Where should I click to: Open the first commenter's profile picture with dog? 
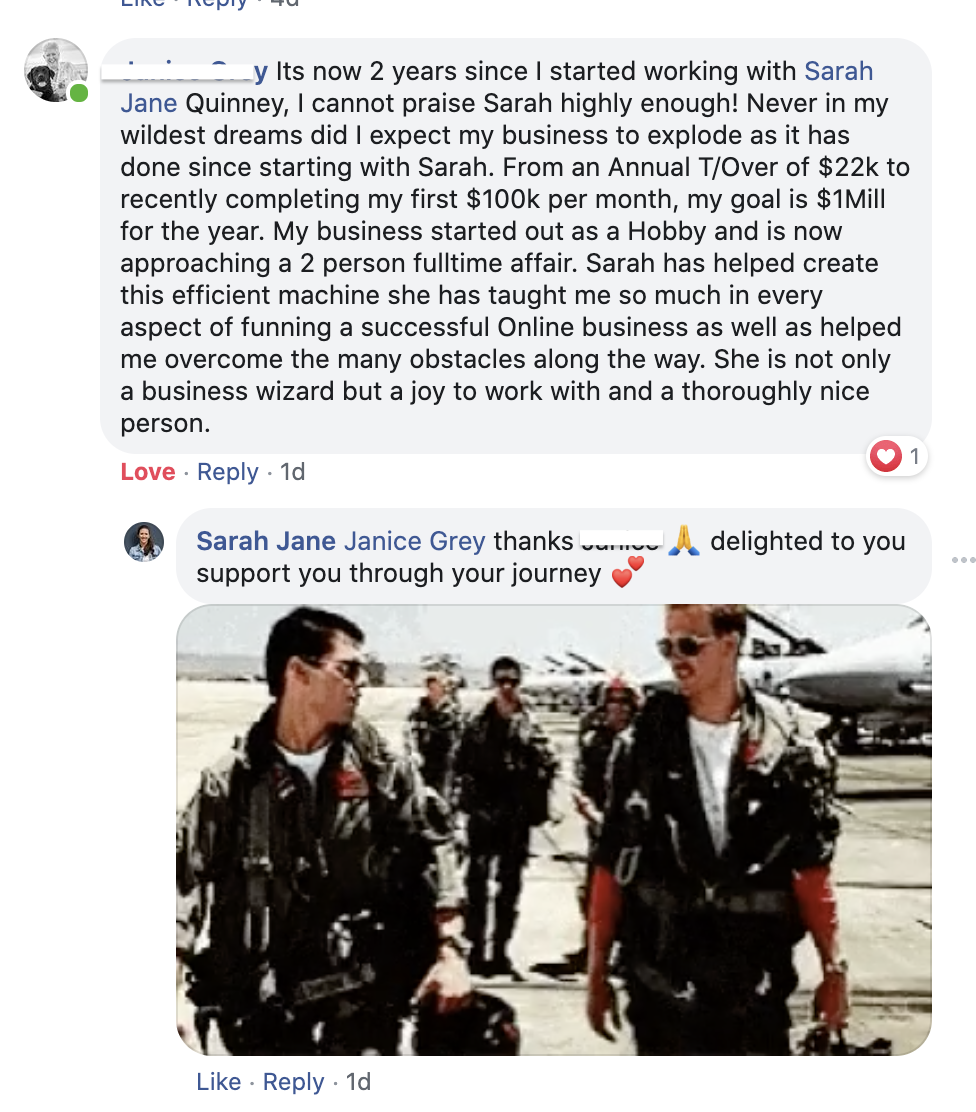click(x=56, y=70)
